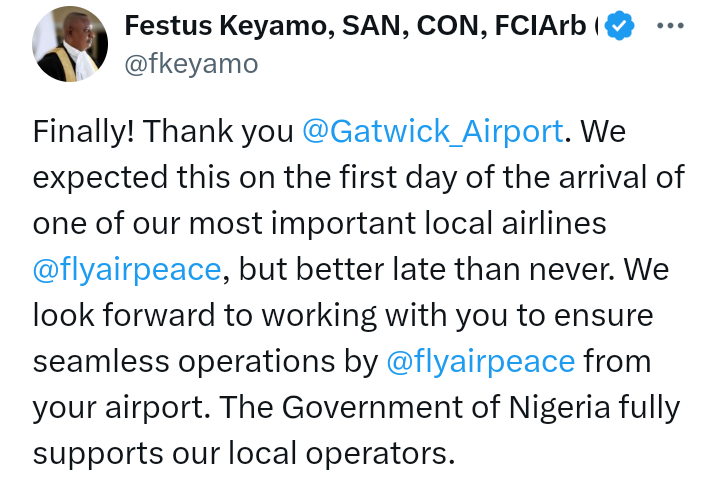Click the closing line "supports our local operators."
The height and width of the screenshot is (483, 720).
point(244,454)
